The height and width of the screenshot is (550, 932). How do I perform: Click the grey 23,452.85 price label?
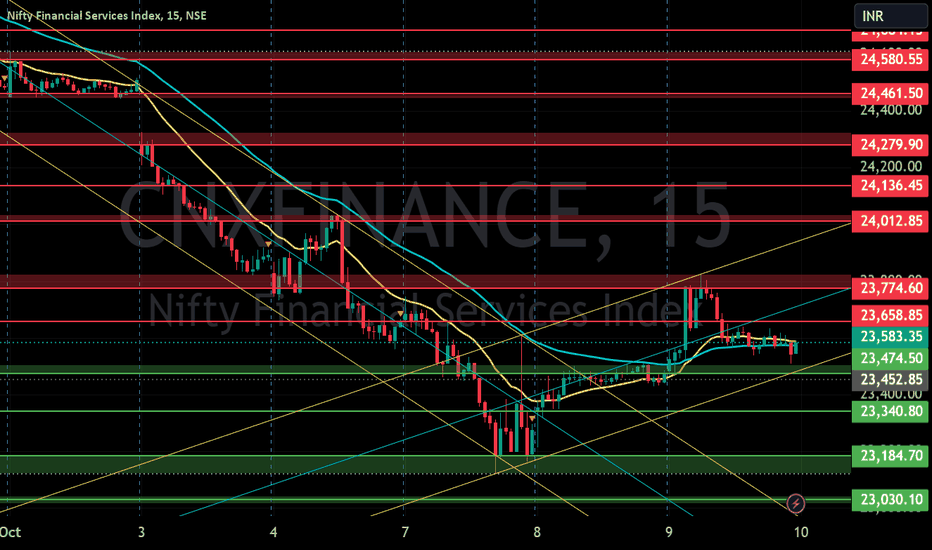point(890,379)
